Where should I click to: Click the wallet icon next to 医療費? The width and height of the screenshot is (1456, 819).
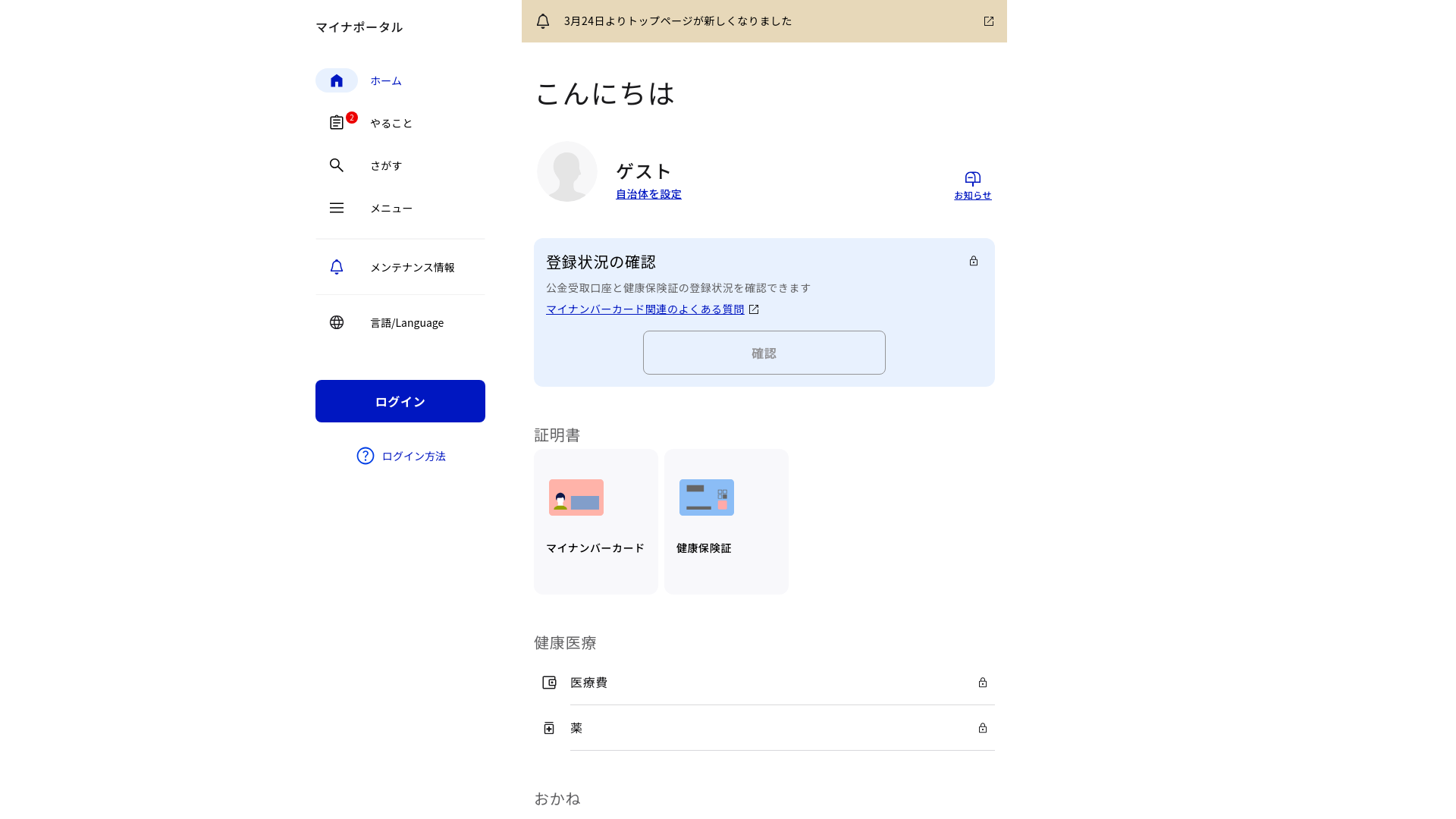[549, 682]
